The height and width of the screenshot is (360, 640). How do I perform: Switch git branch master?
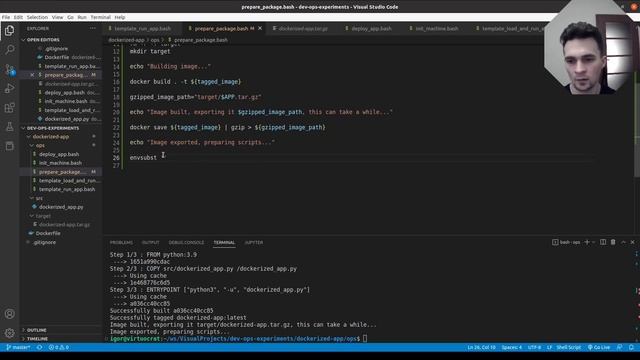(19, 347)
